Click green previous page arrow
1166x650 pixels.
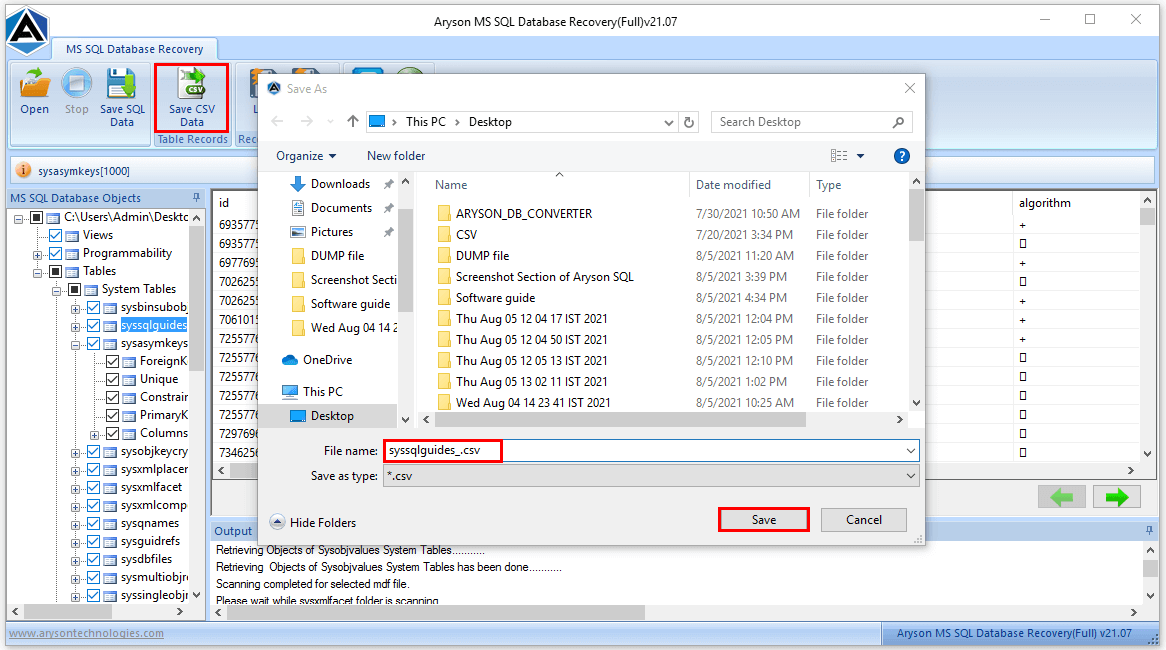1061,497
